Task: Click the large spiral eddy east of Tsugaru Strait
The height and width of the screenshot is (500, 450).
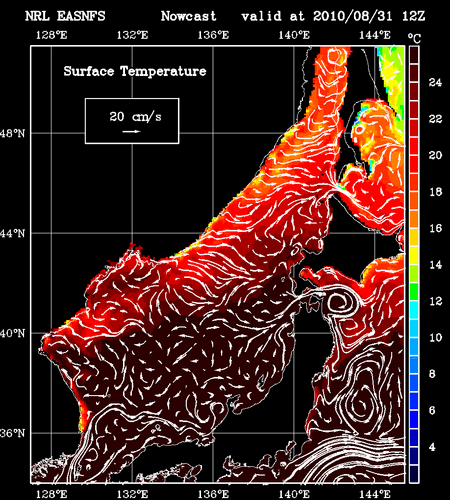Action: 341,302
